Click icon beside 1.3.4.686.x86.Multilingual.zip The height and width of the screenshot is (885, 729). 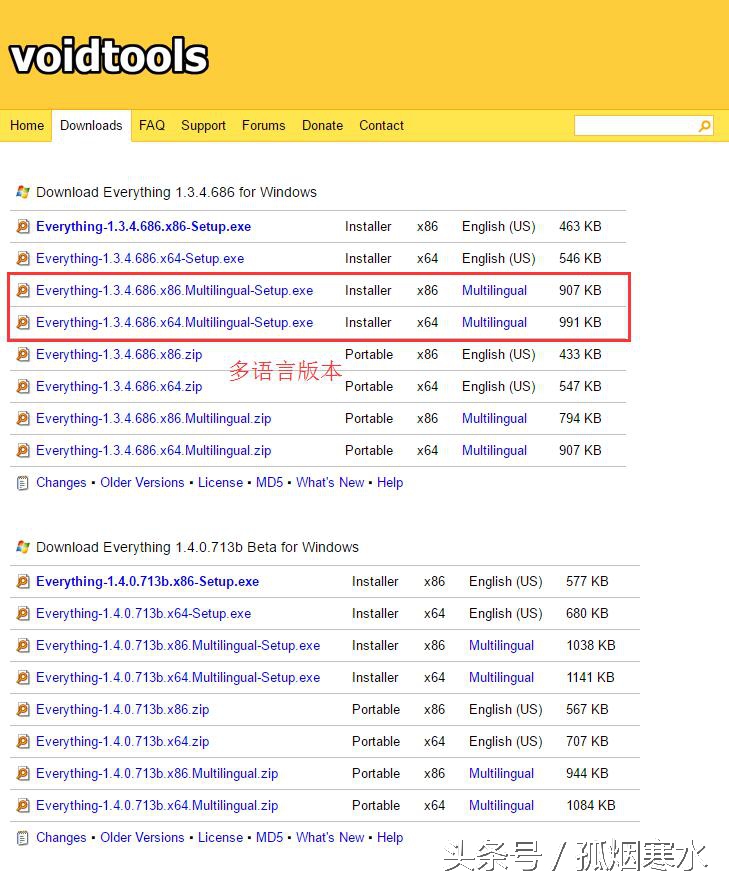tap(23, 419)
